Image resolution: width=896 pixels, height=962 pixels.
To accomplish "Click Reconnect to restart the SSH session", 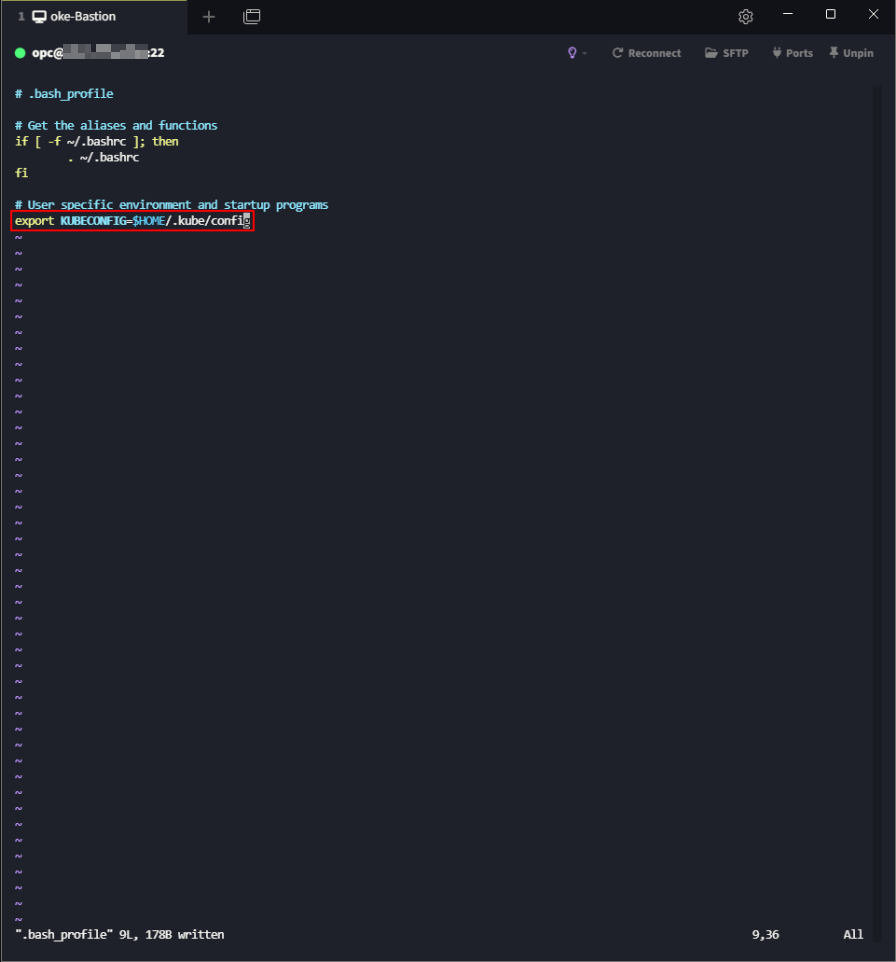I will coord(646,53).
